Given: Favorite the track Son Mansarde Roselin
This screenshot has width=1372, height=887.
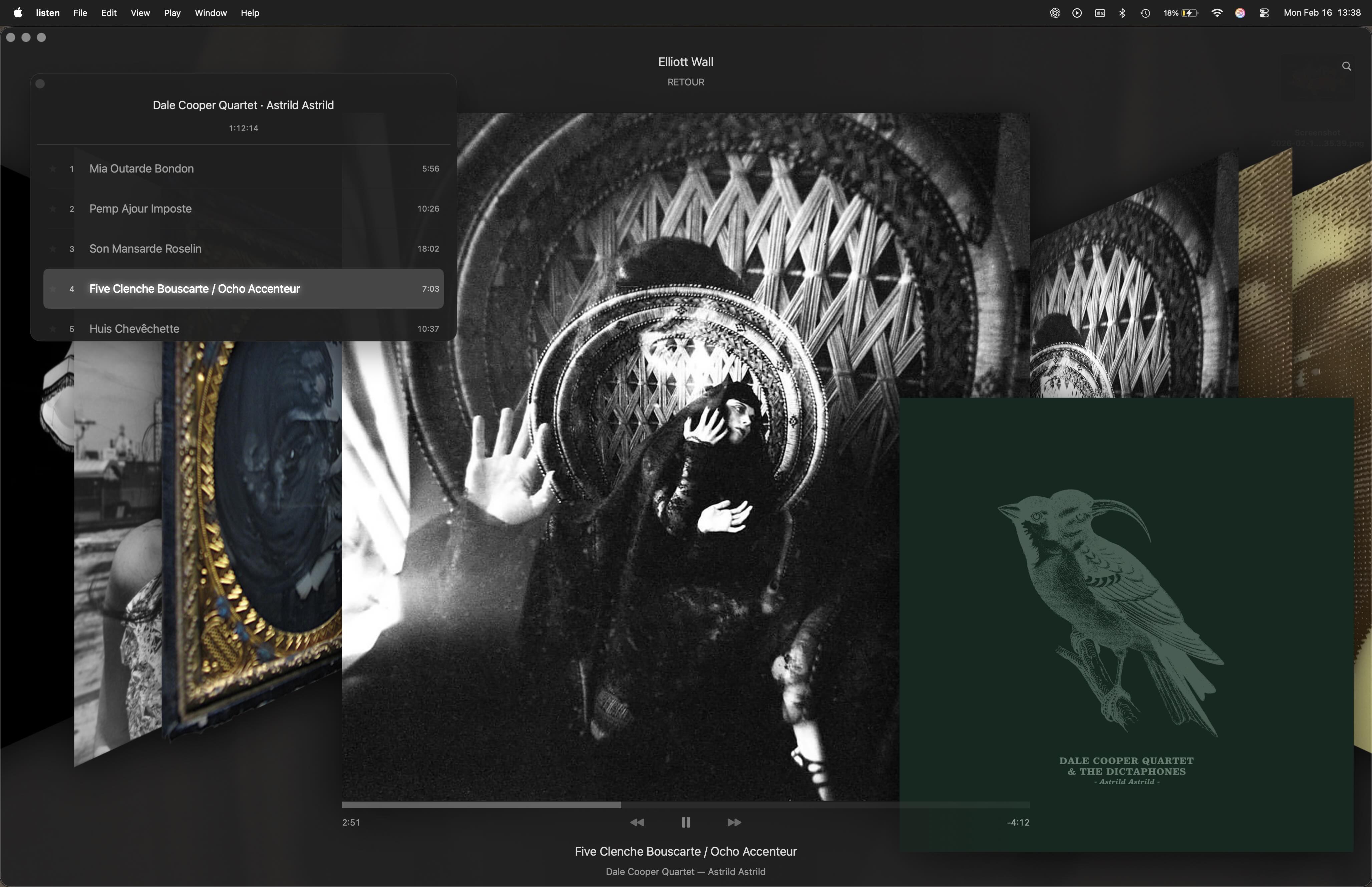Looking at the screenshot, I should coord(53,249).
